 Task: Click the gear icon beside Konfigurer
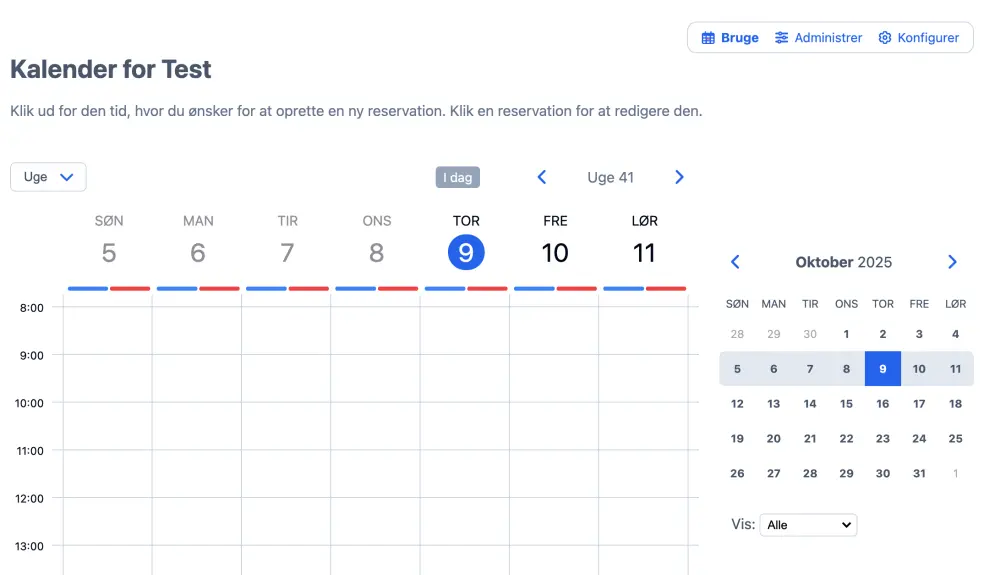coord(885,38)
